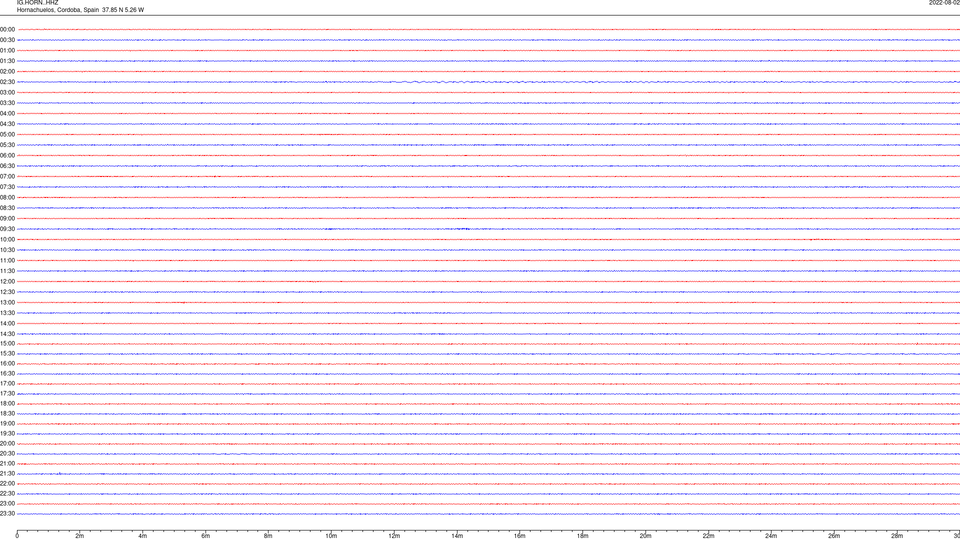Select the 14:30 row label
This screenshot has height=540, width=960.
pos(7,334)
